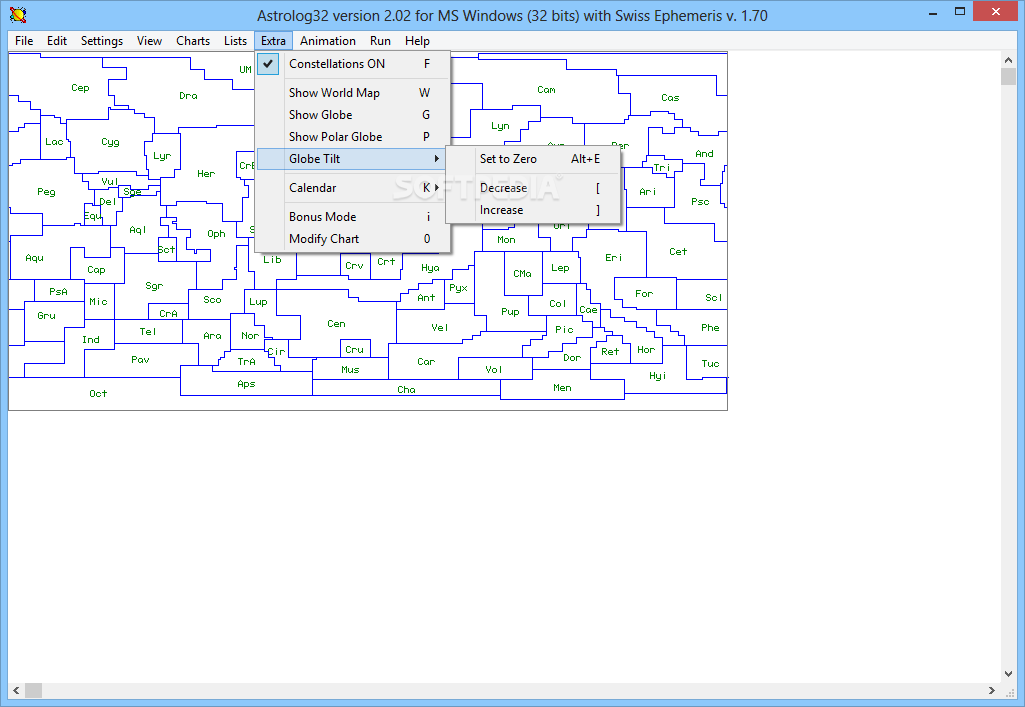Open the Charts menu

(193, 41)
